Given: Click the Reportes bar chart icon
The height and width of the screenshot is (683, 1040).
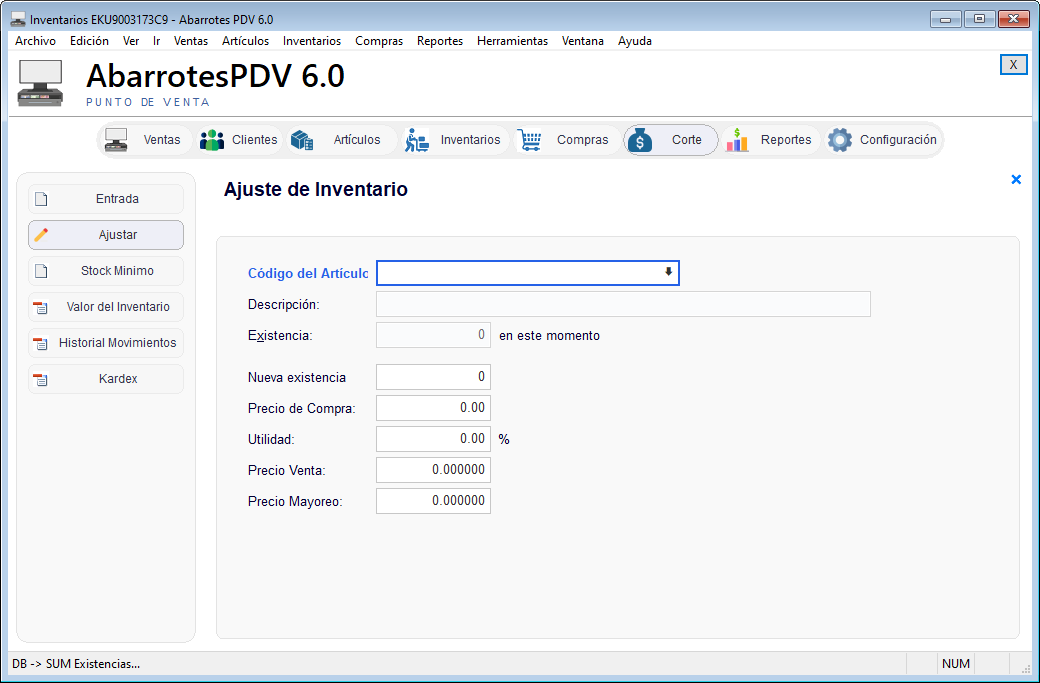Looking at the screenshot, I should pos(737,140).
